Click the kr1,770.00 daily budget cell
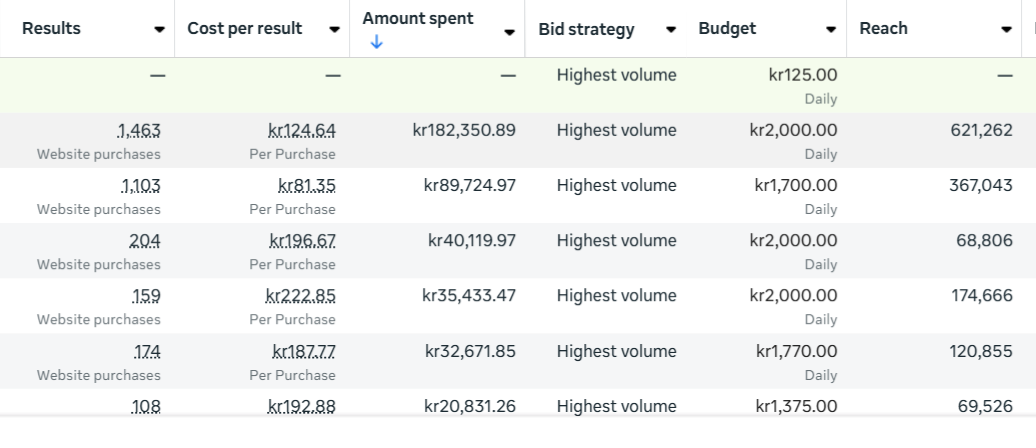 pyautogui.click(x=797, y=351)
